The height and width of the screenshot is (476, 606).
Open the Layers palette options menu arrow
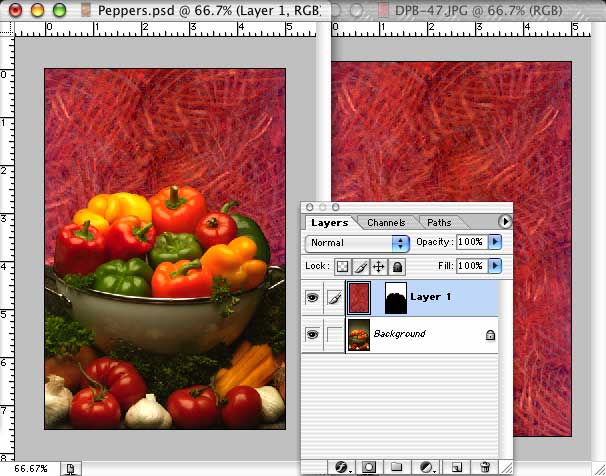click(x=505, y=222)
